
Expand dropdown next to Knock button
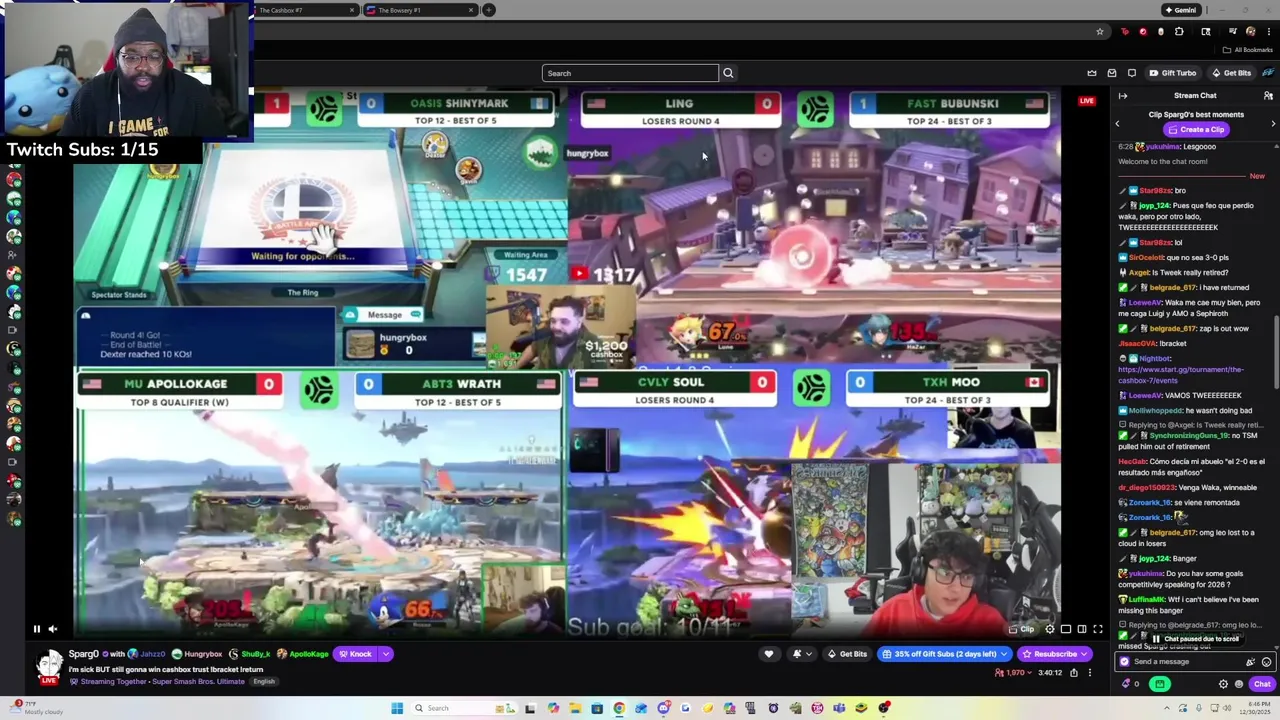tap(385, 654)
